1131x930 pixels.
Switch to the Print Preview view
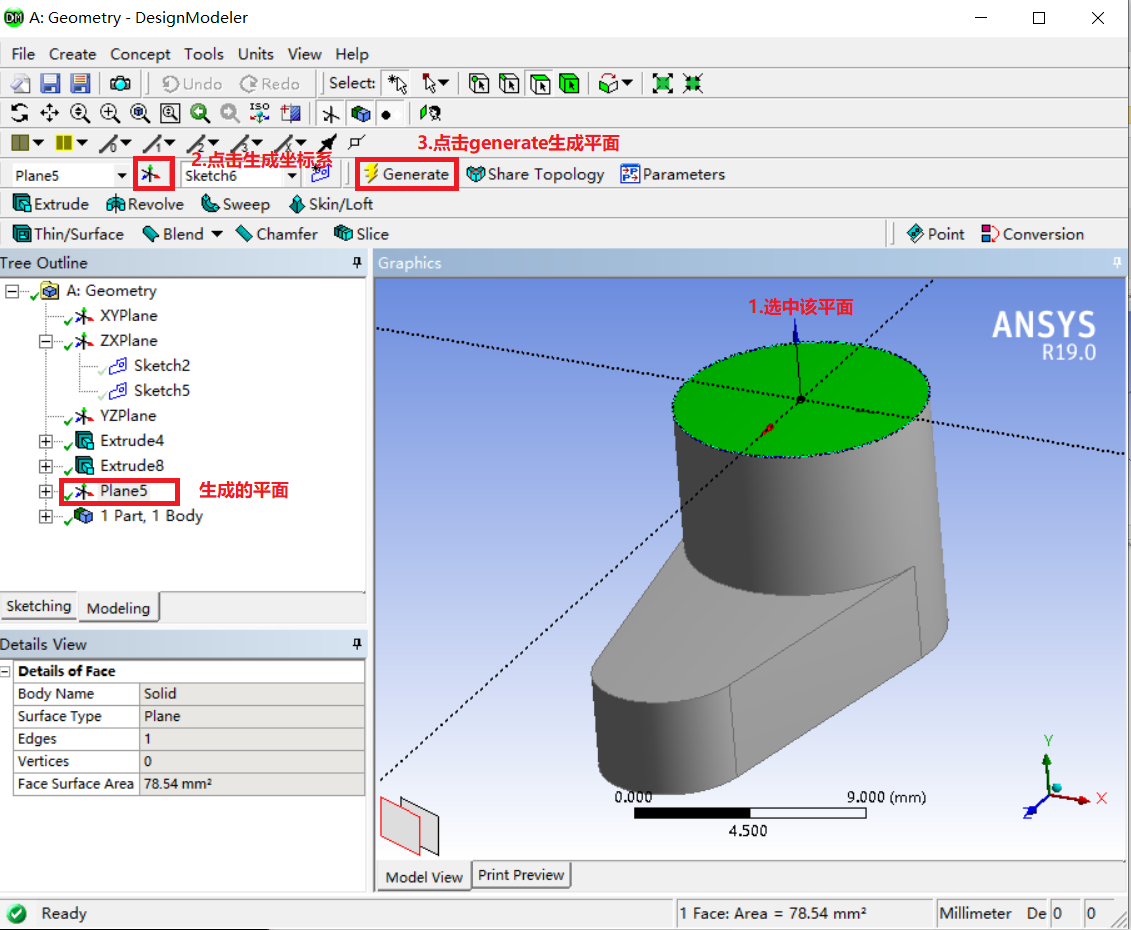click(x=521, y=874)
